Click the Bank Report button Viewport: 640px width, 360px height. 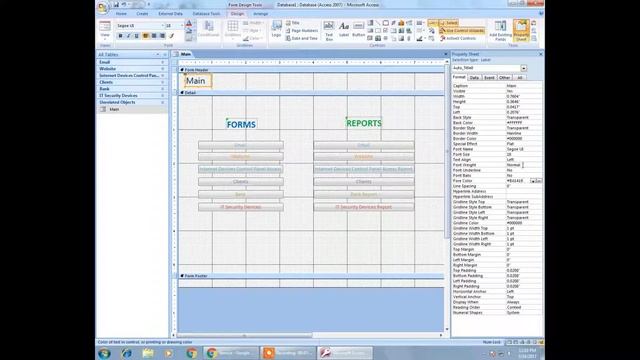364,194
